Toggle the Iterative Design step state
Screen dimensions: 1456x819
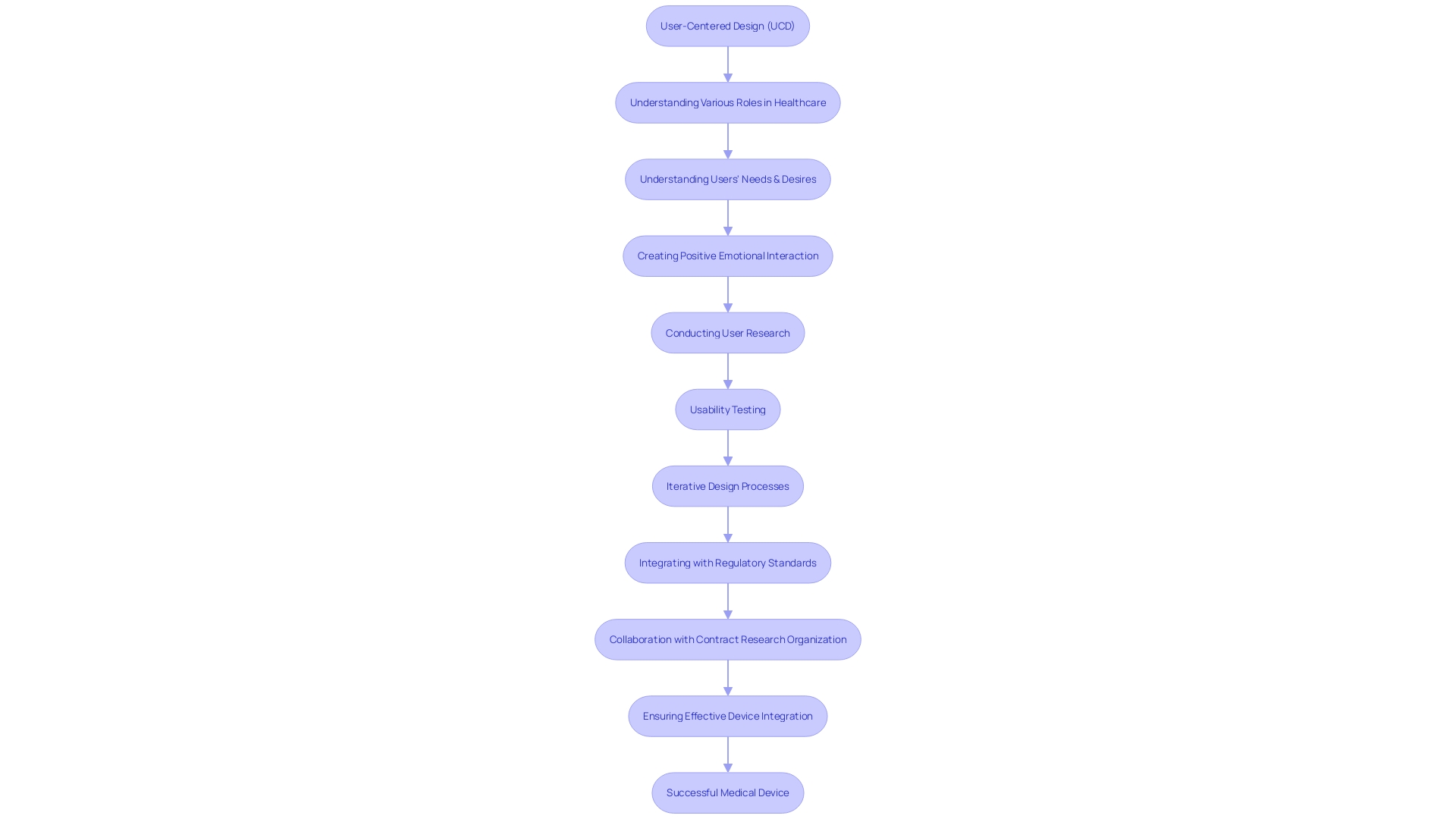pyautogui.click(x=727, y=486)
